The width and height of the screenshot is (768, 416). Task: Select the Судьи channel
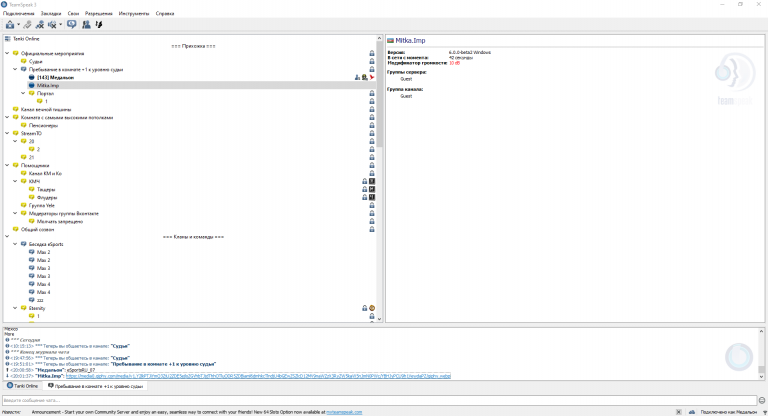[x=35, y=61]
